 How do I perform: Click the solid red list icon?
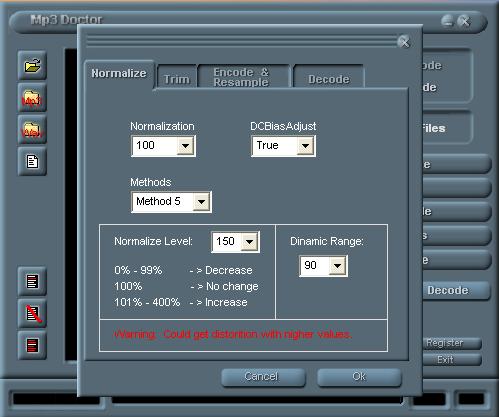point(32,345)
